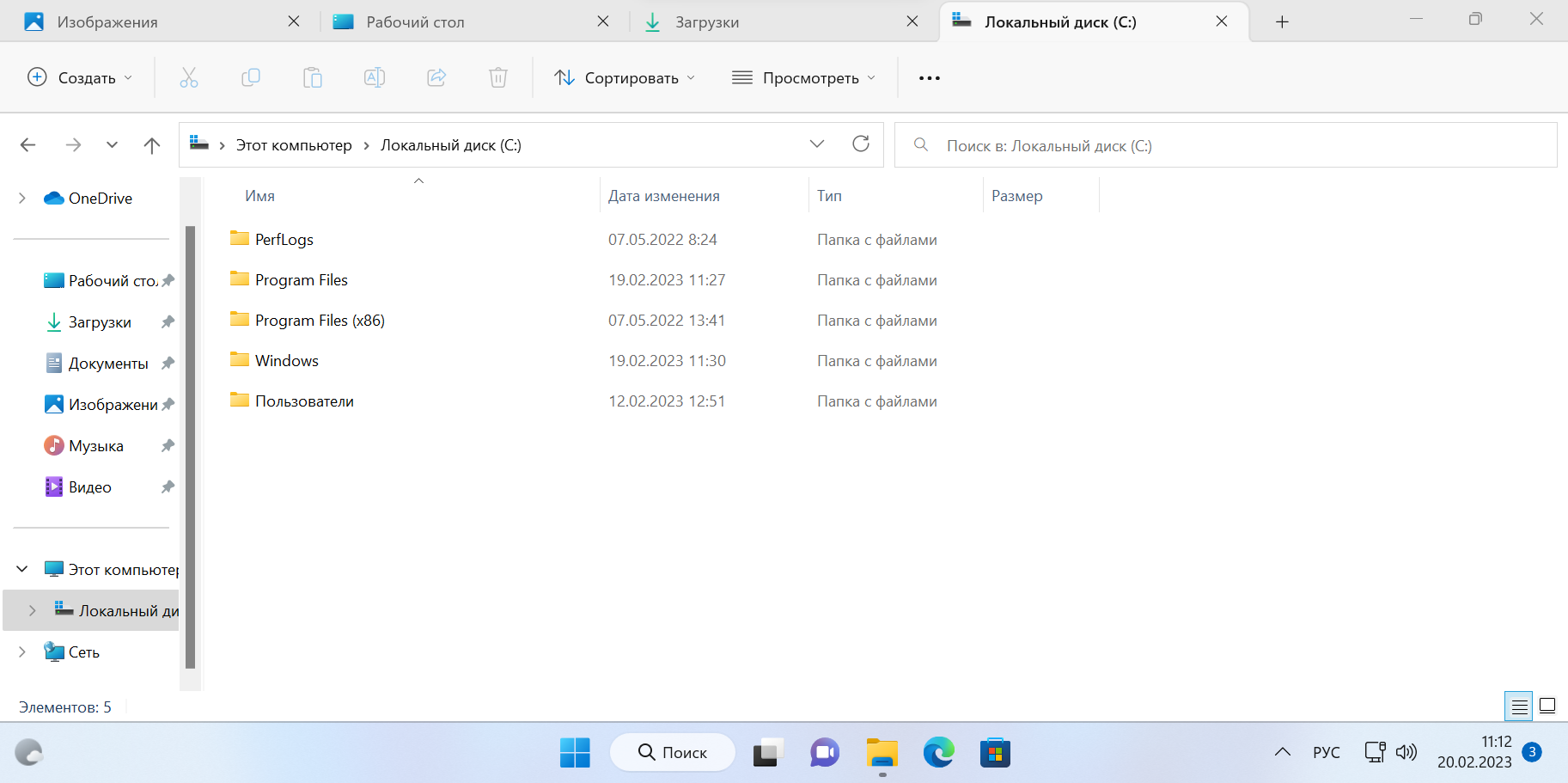Expand the Локальный диск tree node
The height and width of the screenshot is (783, 1568).
(33, 610)
